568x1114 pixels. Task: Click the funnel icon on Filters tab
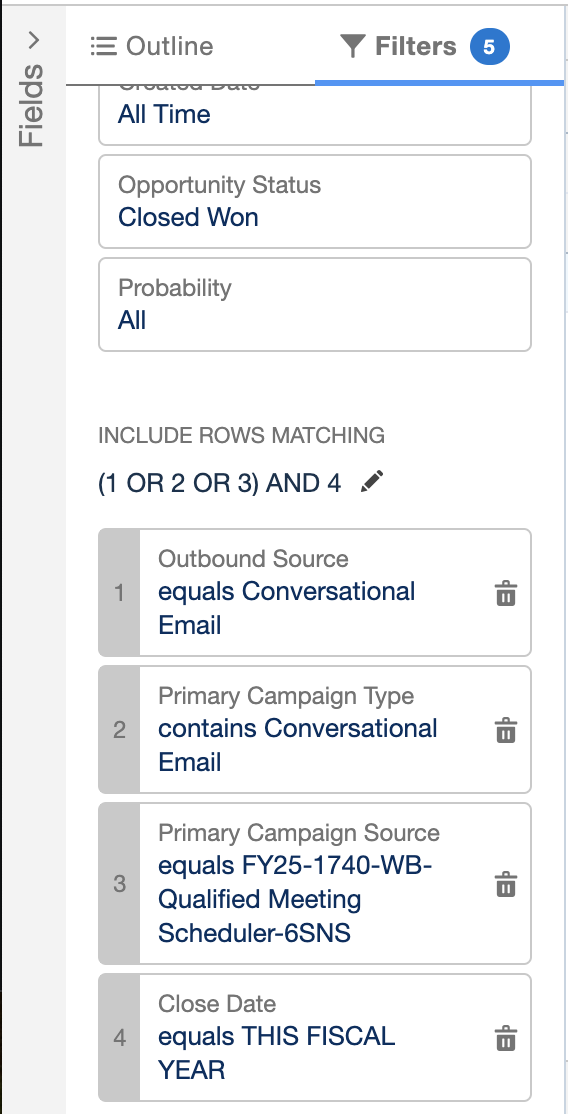click(353, 46)
